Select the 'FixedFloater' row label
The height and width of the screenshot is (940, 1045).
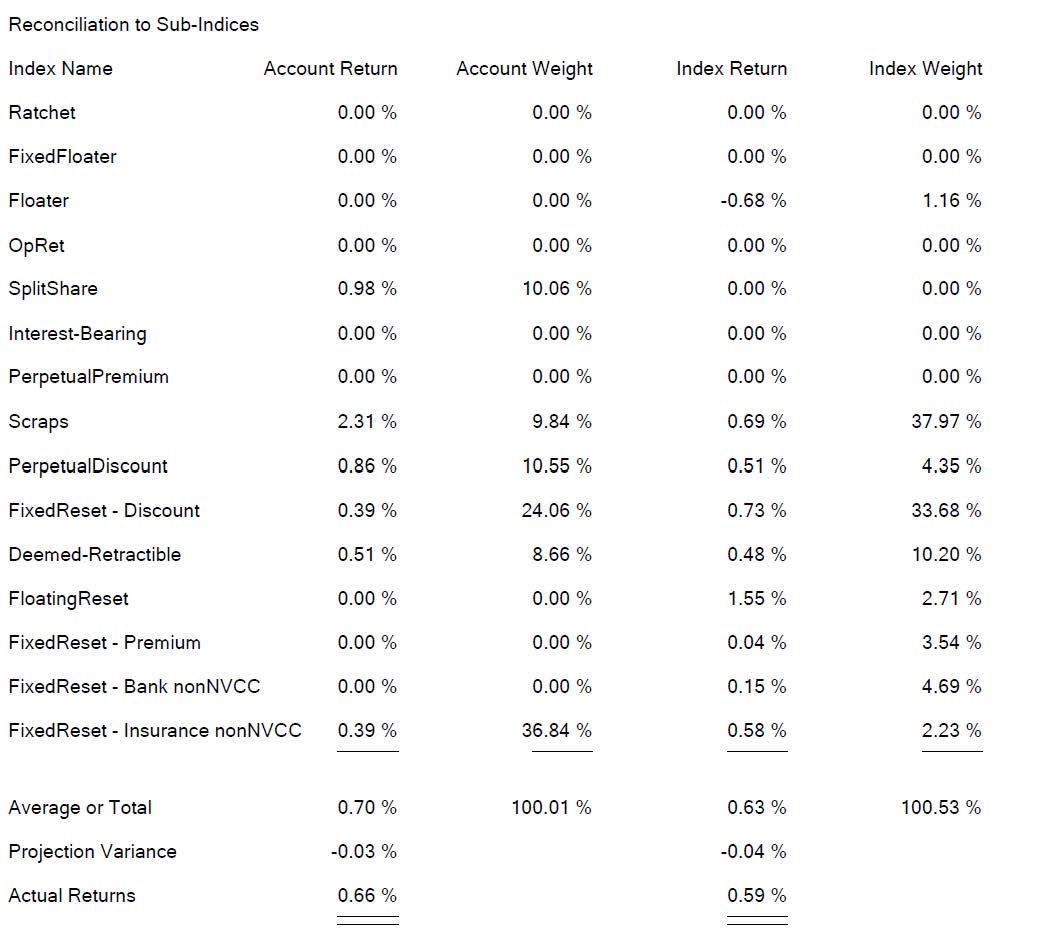(x=62, y=157)
